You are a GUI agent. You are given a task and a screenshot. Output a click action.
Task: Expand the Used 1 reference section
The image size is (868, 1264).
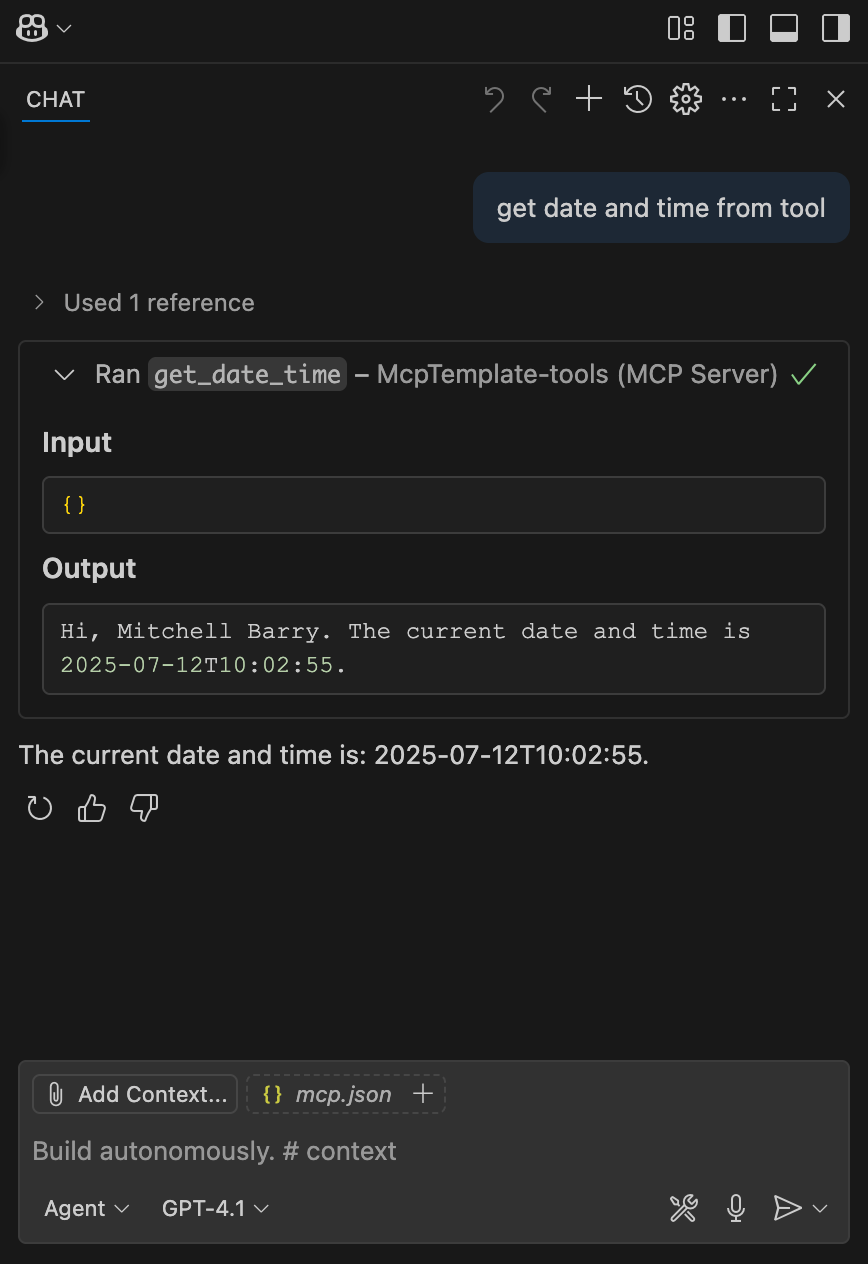(144, 303)
